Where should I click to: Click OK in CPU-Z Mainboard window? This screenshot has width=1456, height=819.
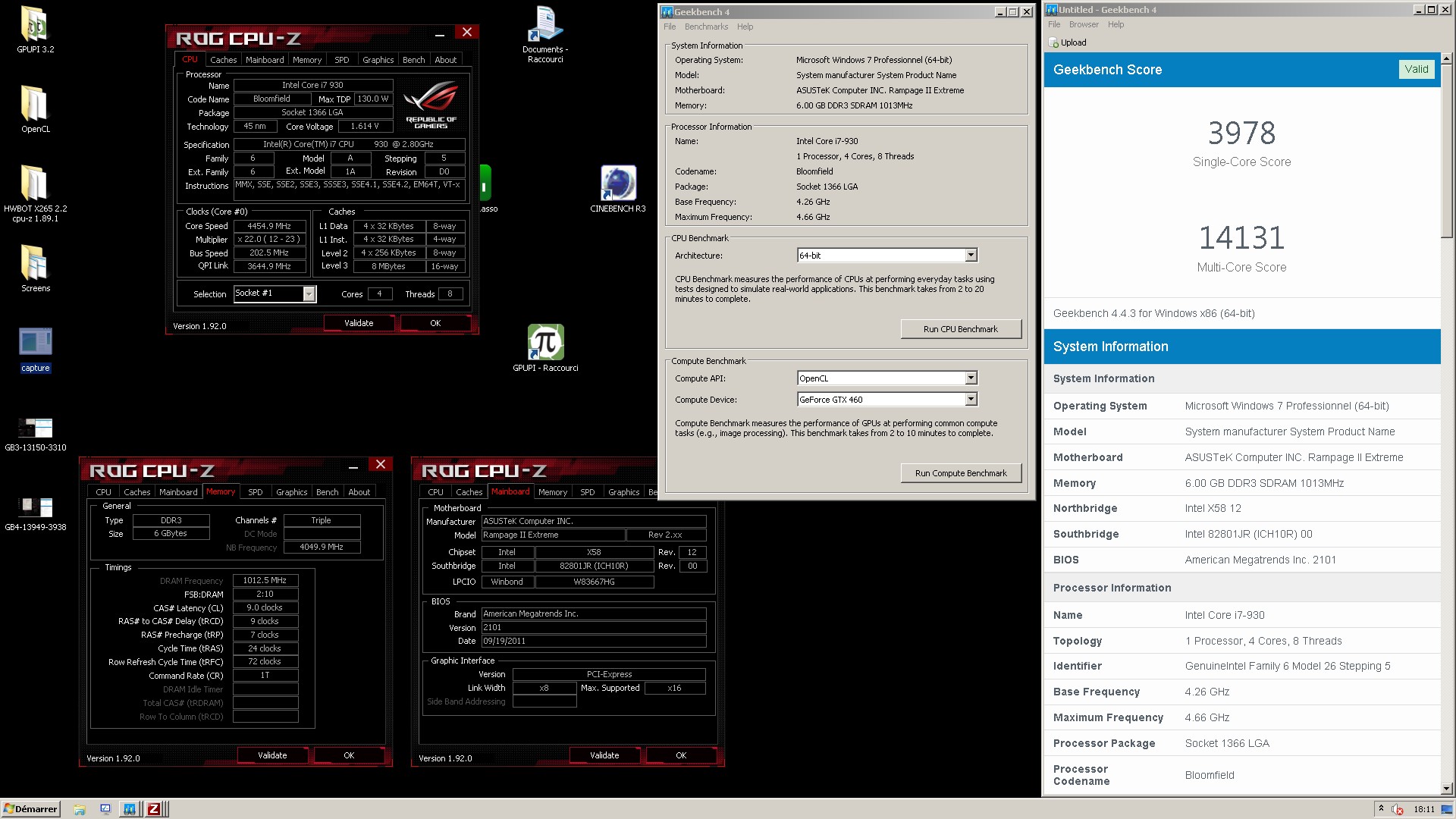point(681,755)
